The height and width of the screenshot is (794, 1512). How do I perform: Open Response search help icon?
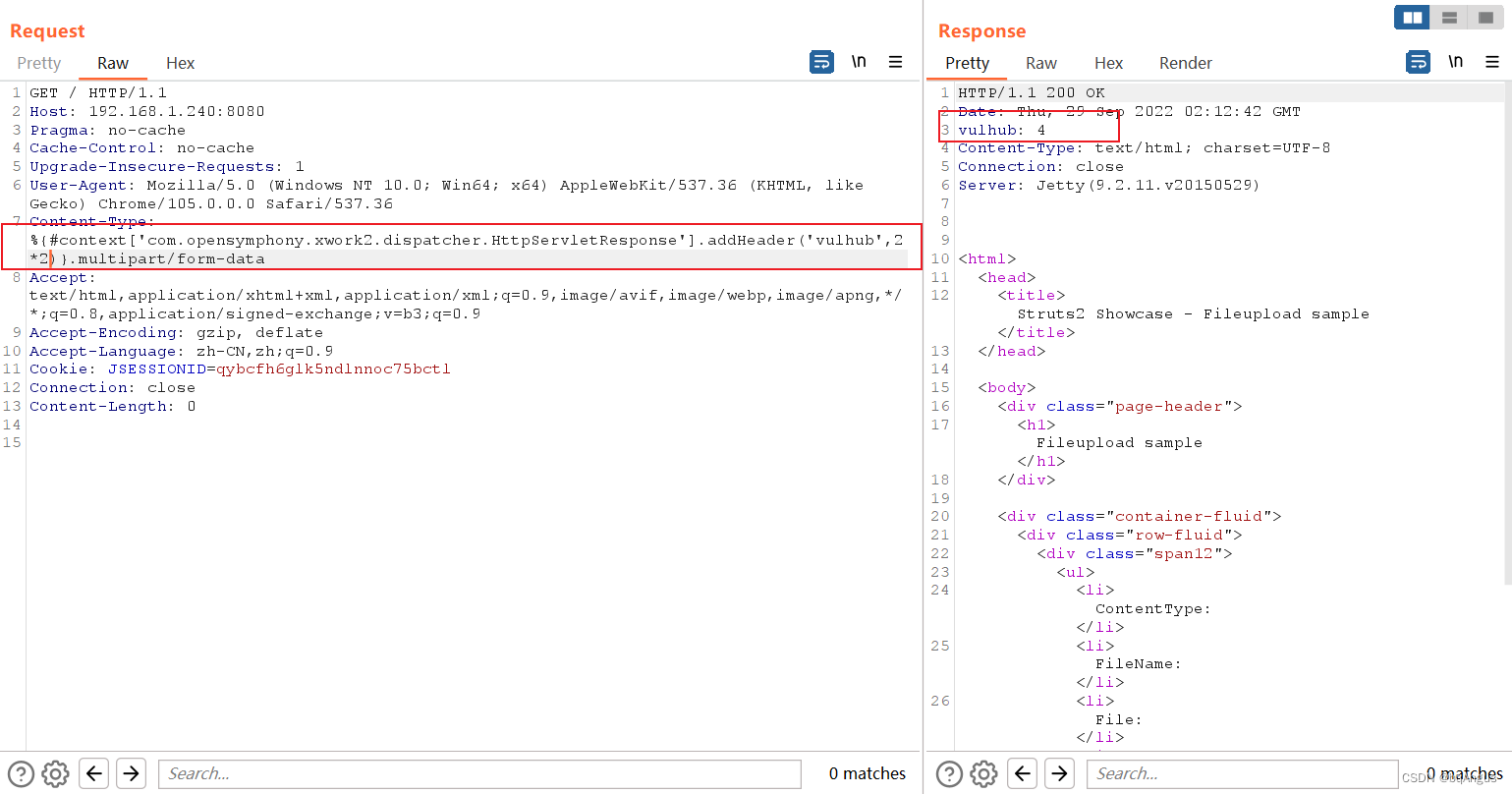(x=949, y=774)
